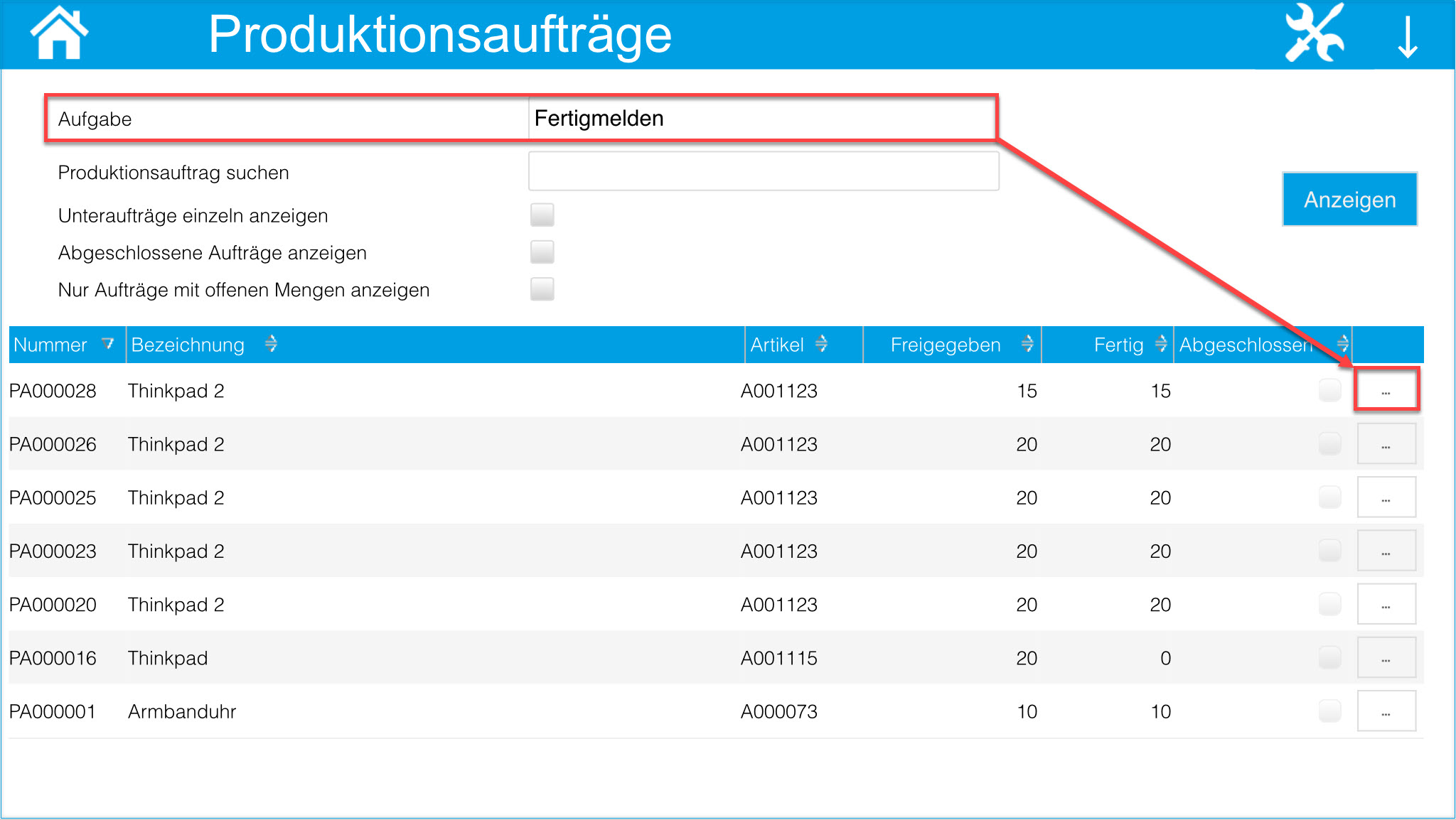The width and height of the screenshot is (1456, 820).
Task: Sort the Abgeschlossen column
Action: 1342,344
